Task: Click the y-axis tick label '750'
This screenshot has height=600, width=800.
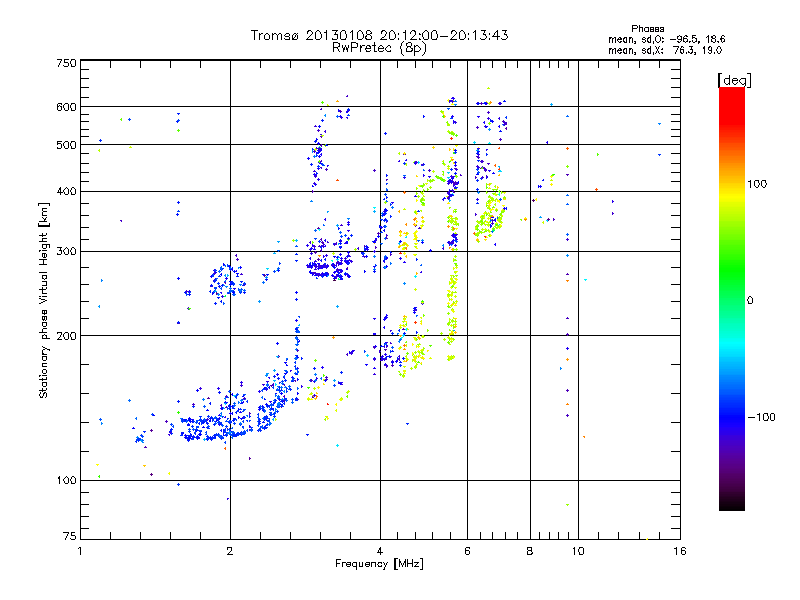Action: click(x=67, y=63)
